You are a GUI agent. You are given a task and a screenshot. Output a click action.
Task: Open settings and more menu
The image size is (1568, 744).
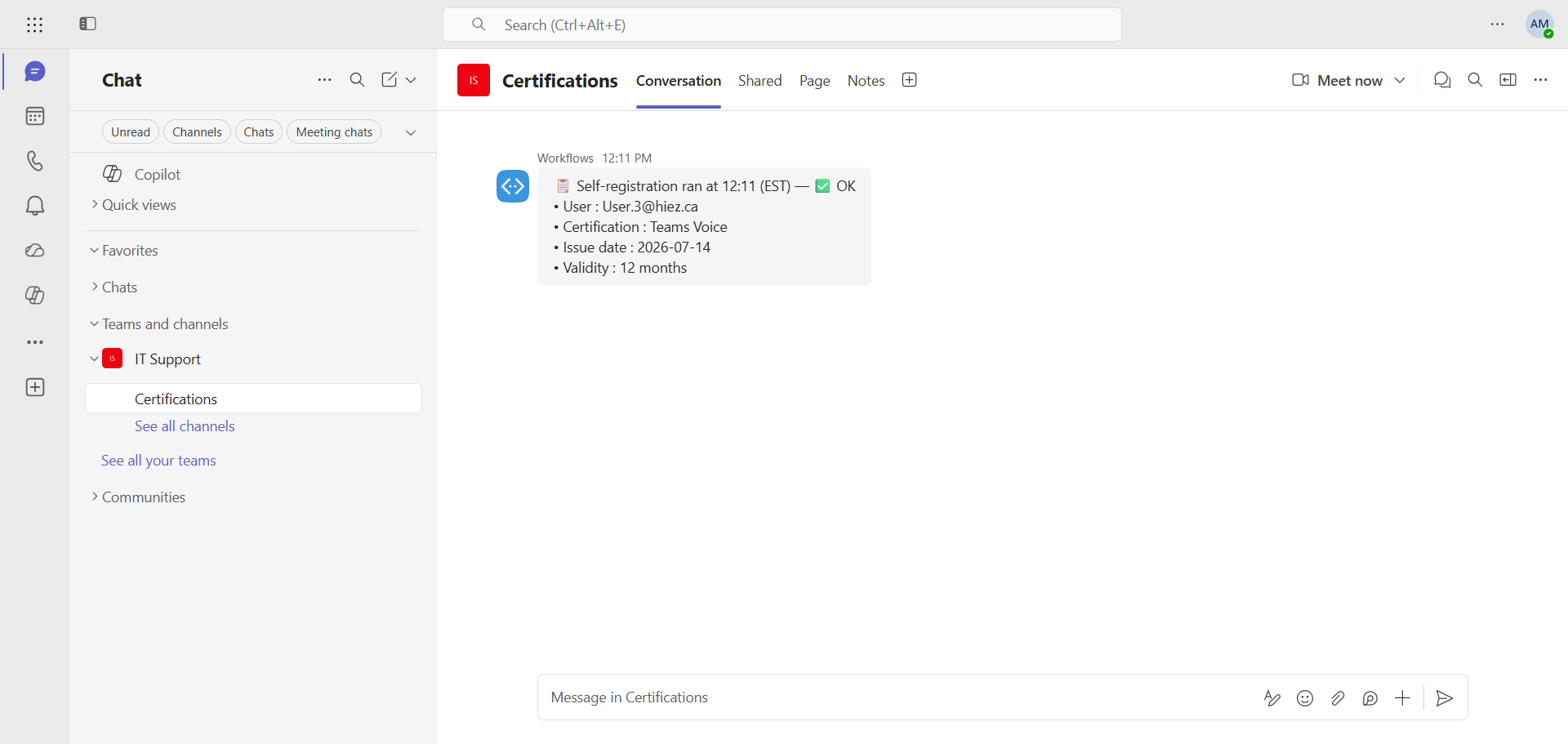pos(1497,25)
